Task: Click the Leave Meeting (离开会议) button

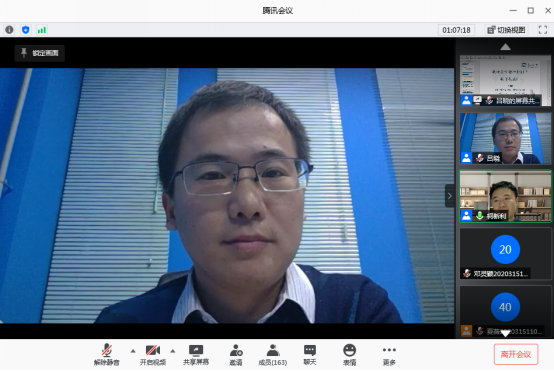Action: click(516, 354)
